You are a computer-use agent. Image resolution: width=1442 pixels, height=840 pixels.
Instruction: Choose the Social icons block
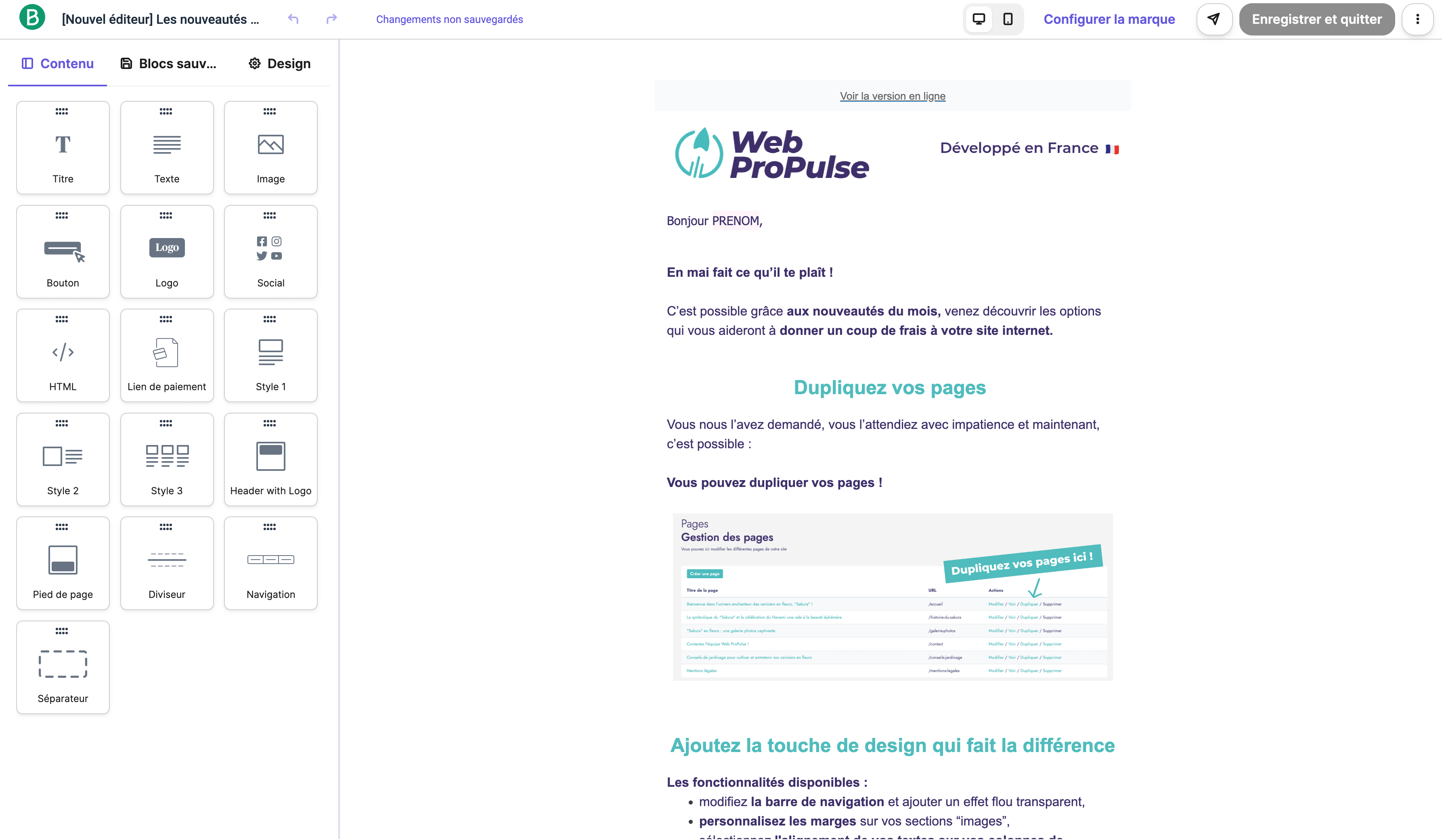click(x=270, y=252)
